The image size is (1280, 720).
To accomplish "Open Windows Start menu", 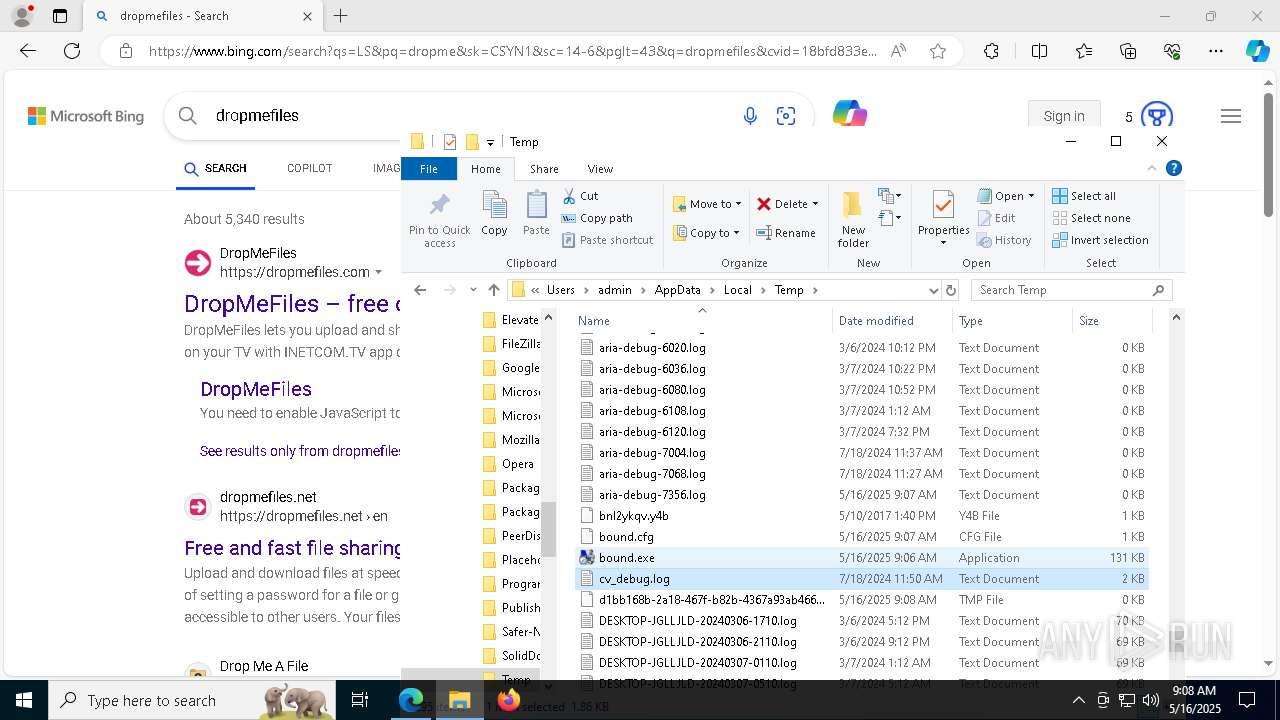I will [22, 700].
